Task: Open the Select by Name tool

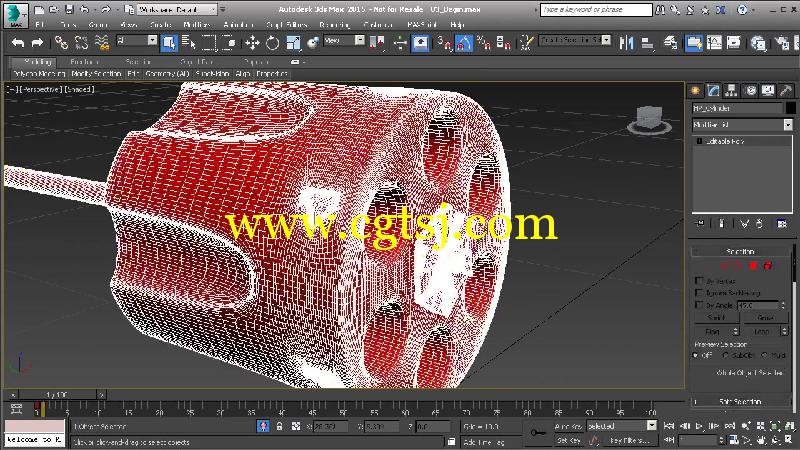Action: click(189, 43)
